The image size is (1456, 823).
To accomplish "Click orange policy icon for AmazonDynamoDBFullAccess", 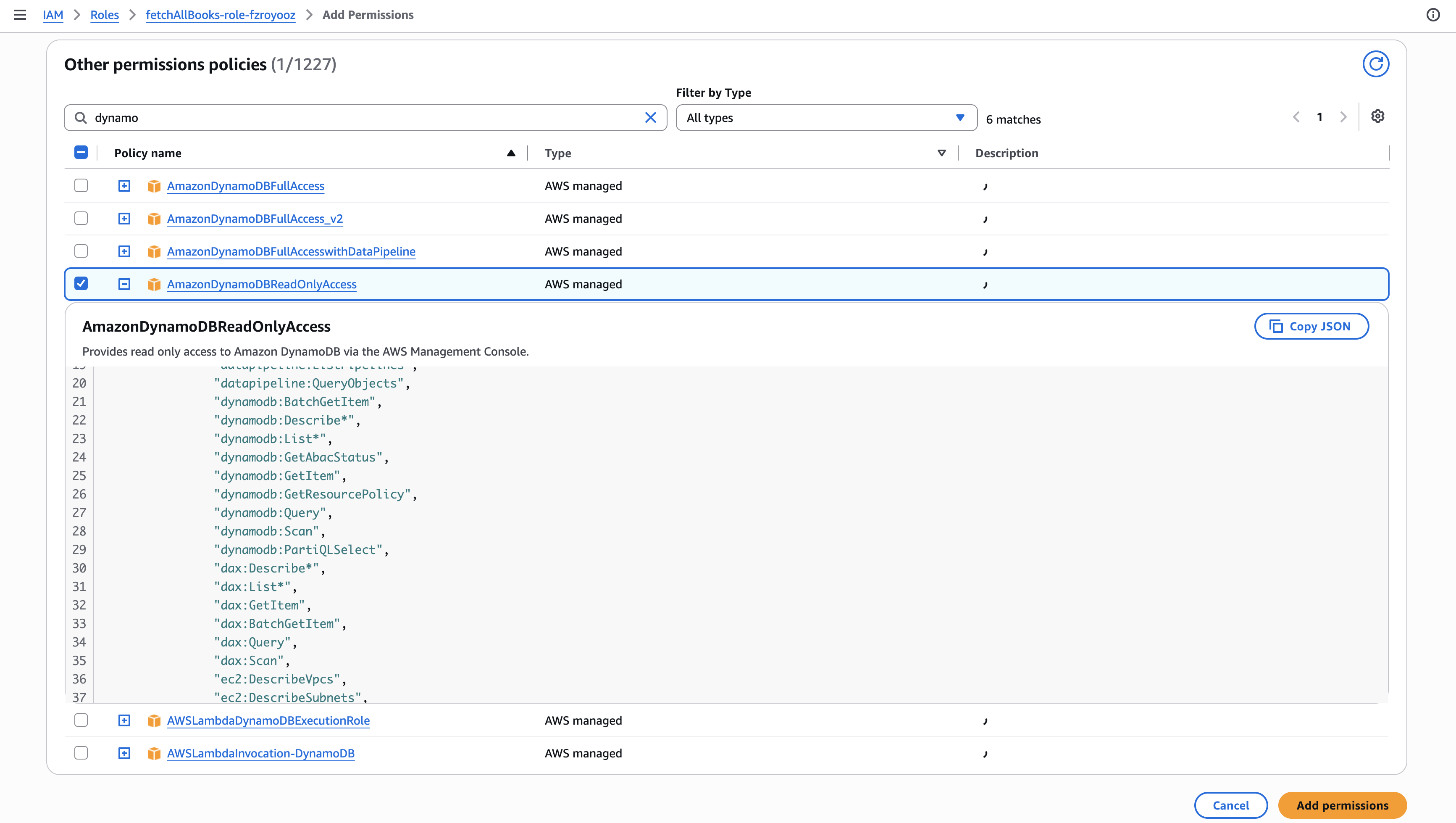I will point(154,186).
